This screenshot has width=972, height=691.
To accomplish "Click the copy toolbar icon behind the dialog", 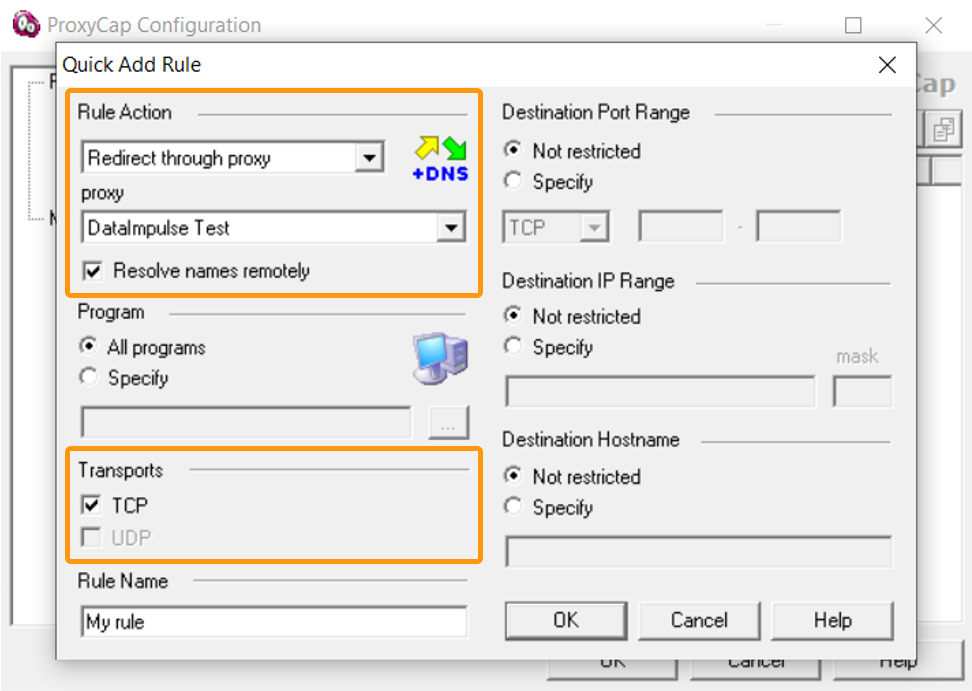I will click(x=943, y=130).
